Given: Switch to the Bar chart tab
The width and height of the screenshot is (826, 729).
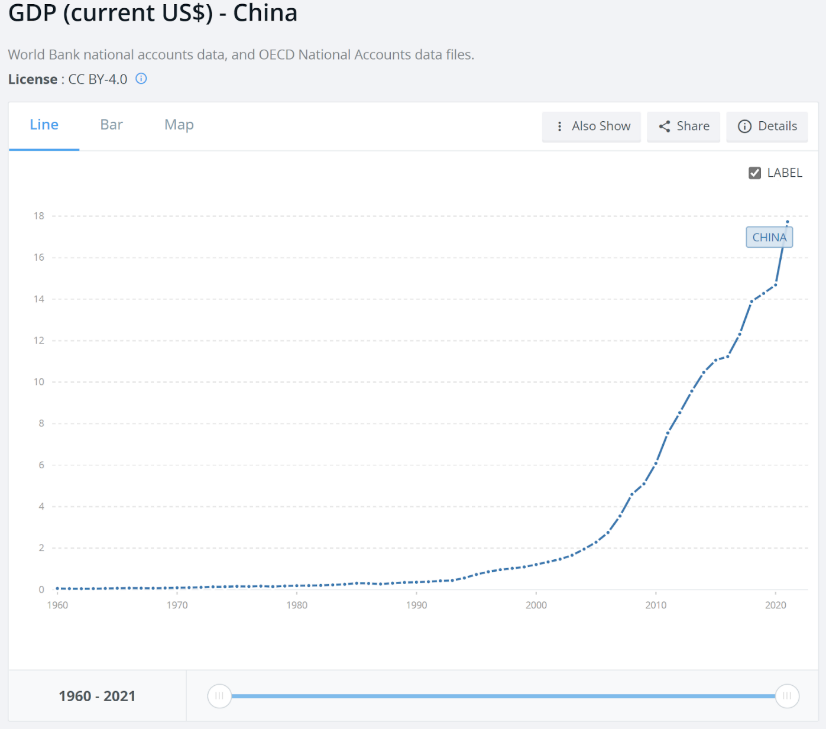Looking at the screenshot, I should pos(111,125).
